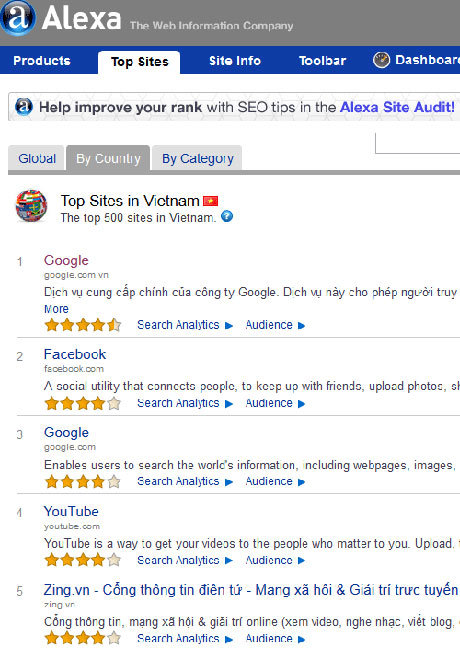The width and height of the screenshot is (460, 648).
Task: Switch to the Global tab
Action: (37, 158)
